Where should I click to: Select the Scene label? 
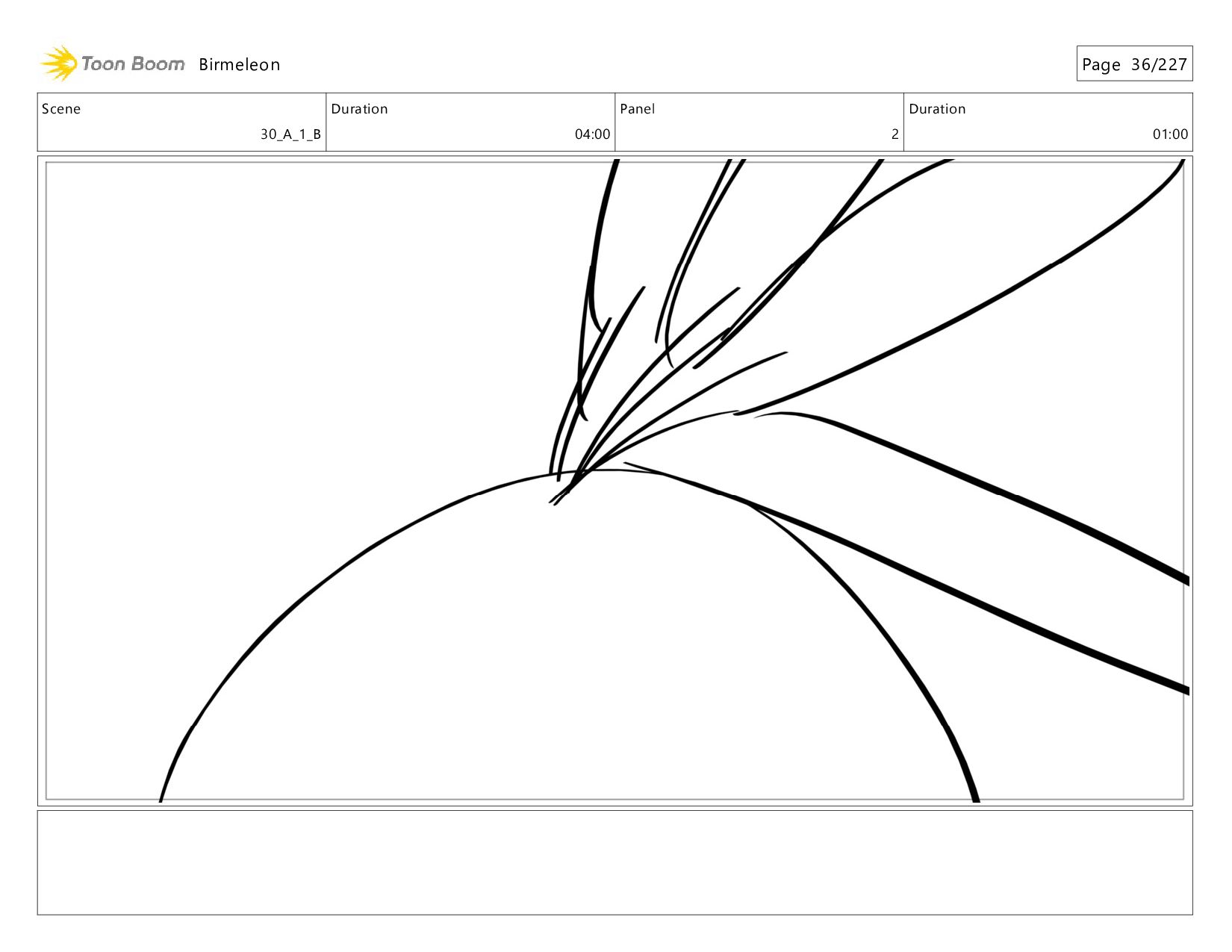pyautogui.click(x=61, y=109)
